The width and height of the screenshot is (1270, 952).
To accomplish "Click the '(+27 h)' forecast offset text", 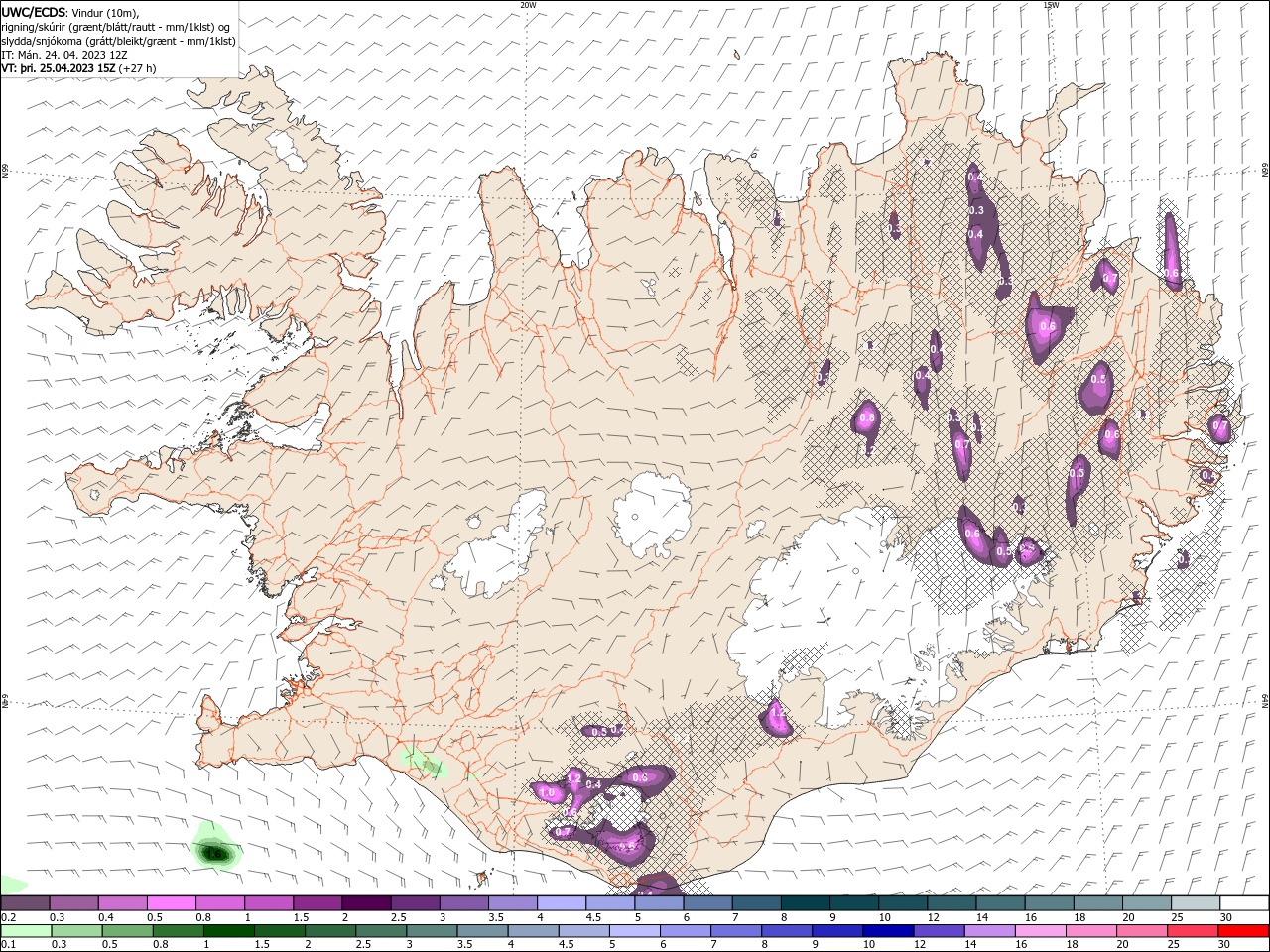I will pos(137,68).
